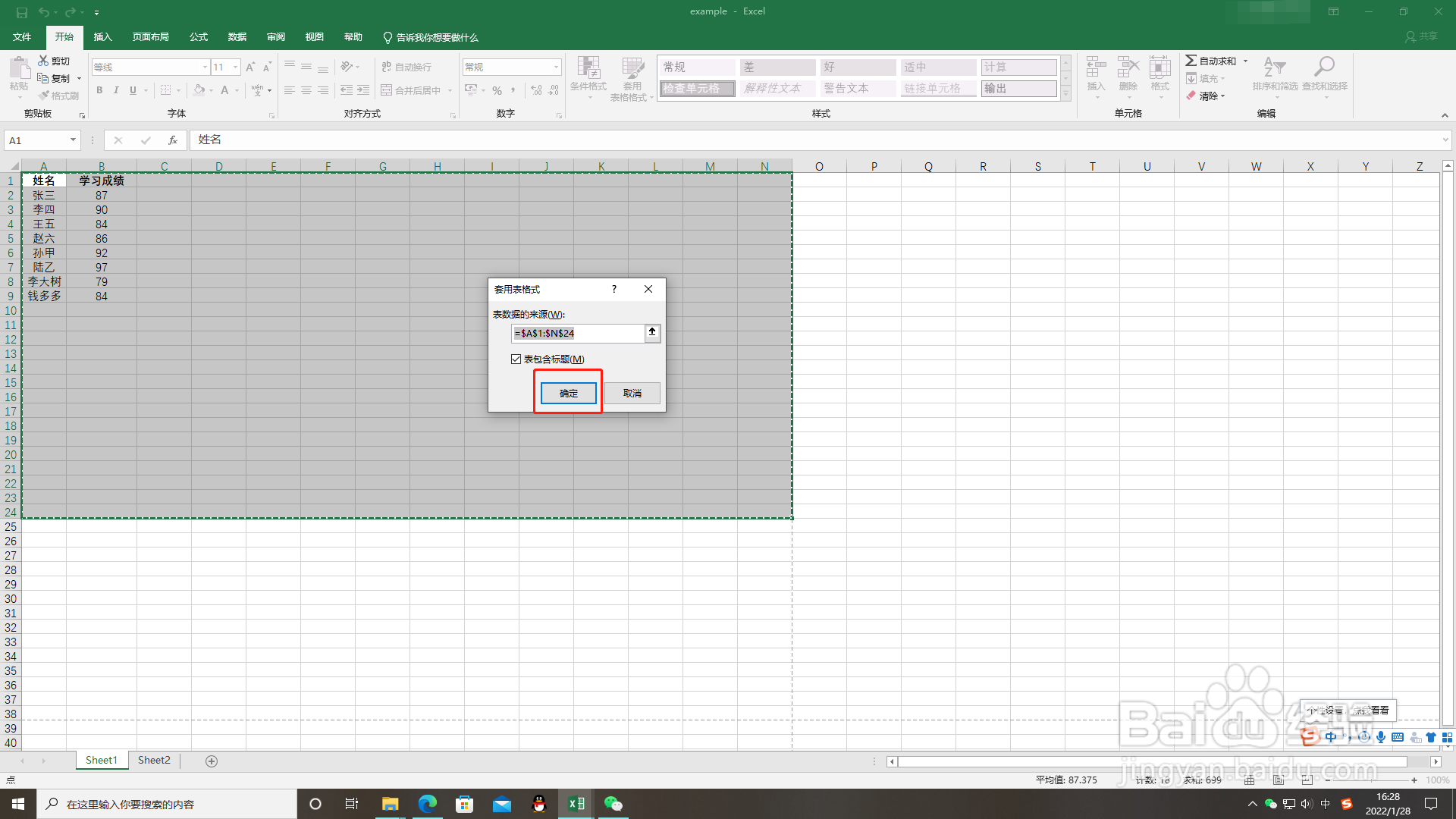
Task: Switch to the Sheet2 worksheet tab
Action: [x=154, y=761]
